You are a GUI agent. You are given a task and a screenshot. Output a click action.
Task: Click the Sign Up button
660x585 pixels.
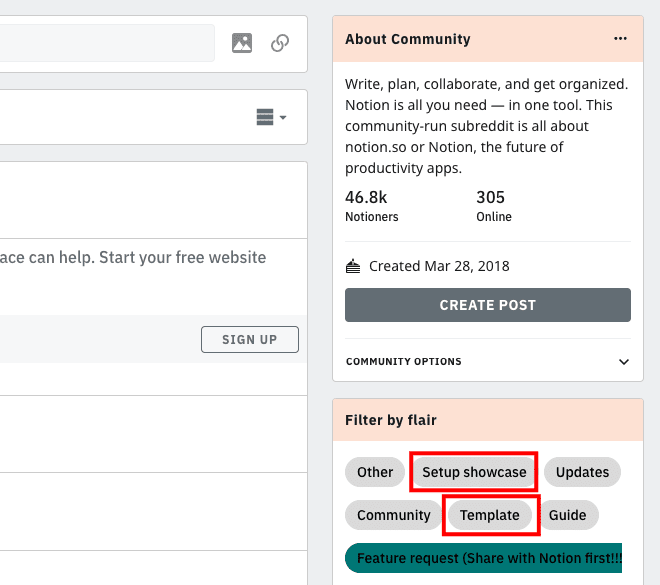tap(250, 339)
